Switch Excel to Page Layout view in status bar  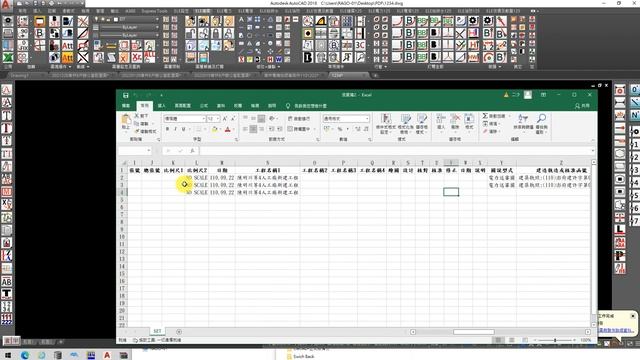[x=511, y=340]
